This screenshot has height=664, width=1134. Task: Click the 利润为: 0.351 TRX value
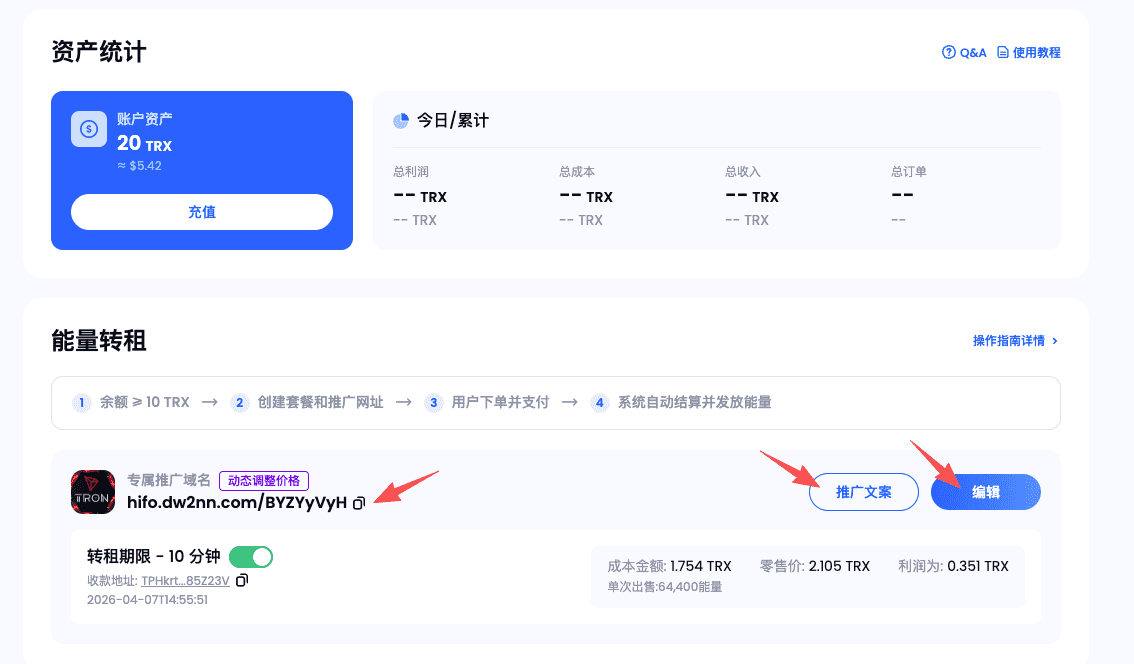pyautogui.click(x=953, y=566)
